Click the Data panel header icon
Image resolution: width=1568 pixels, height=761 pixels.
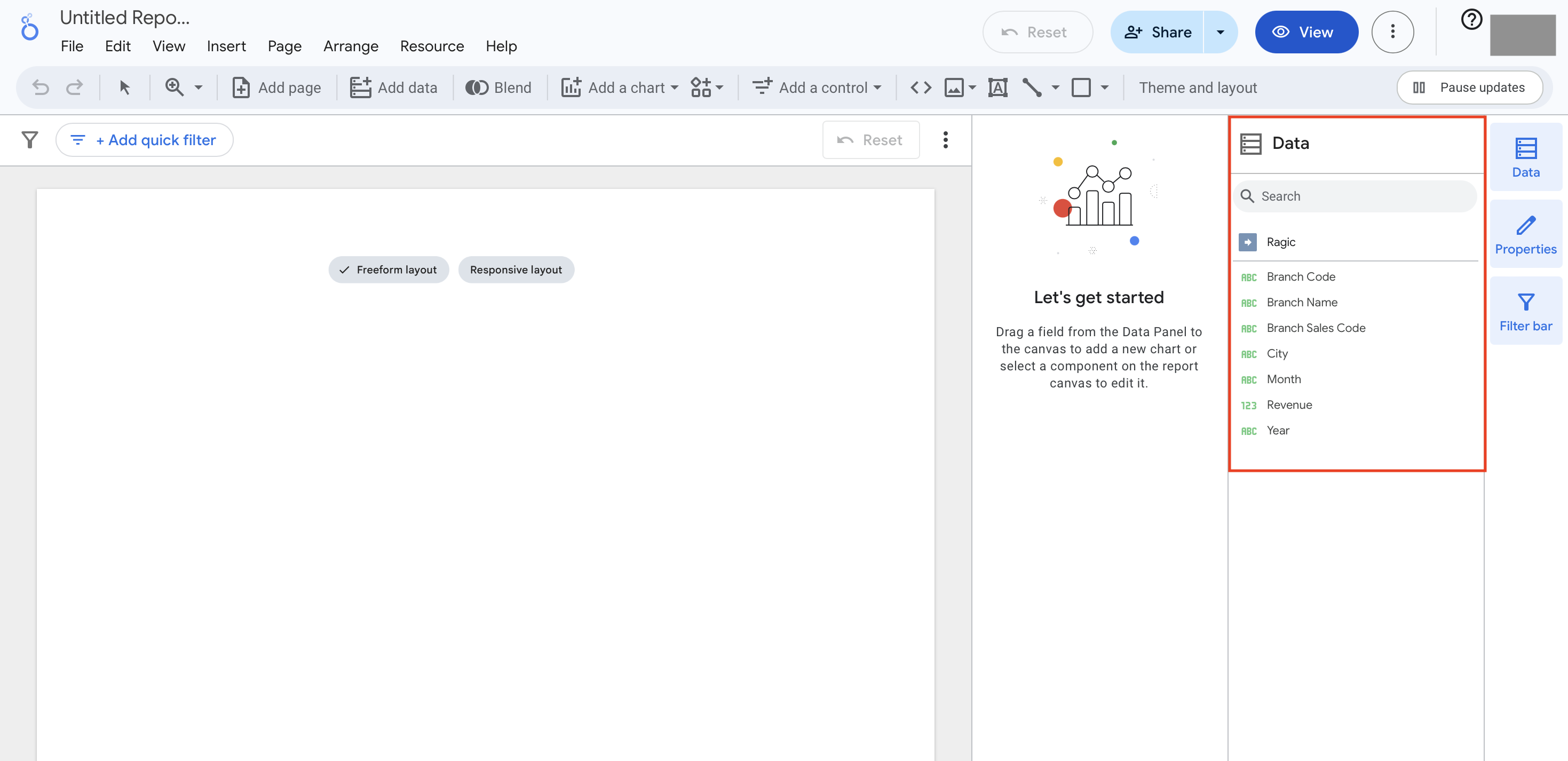pos(1250,144)
